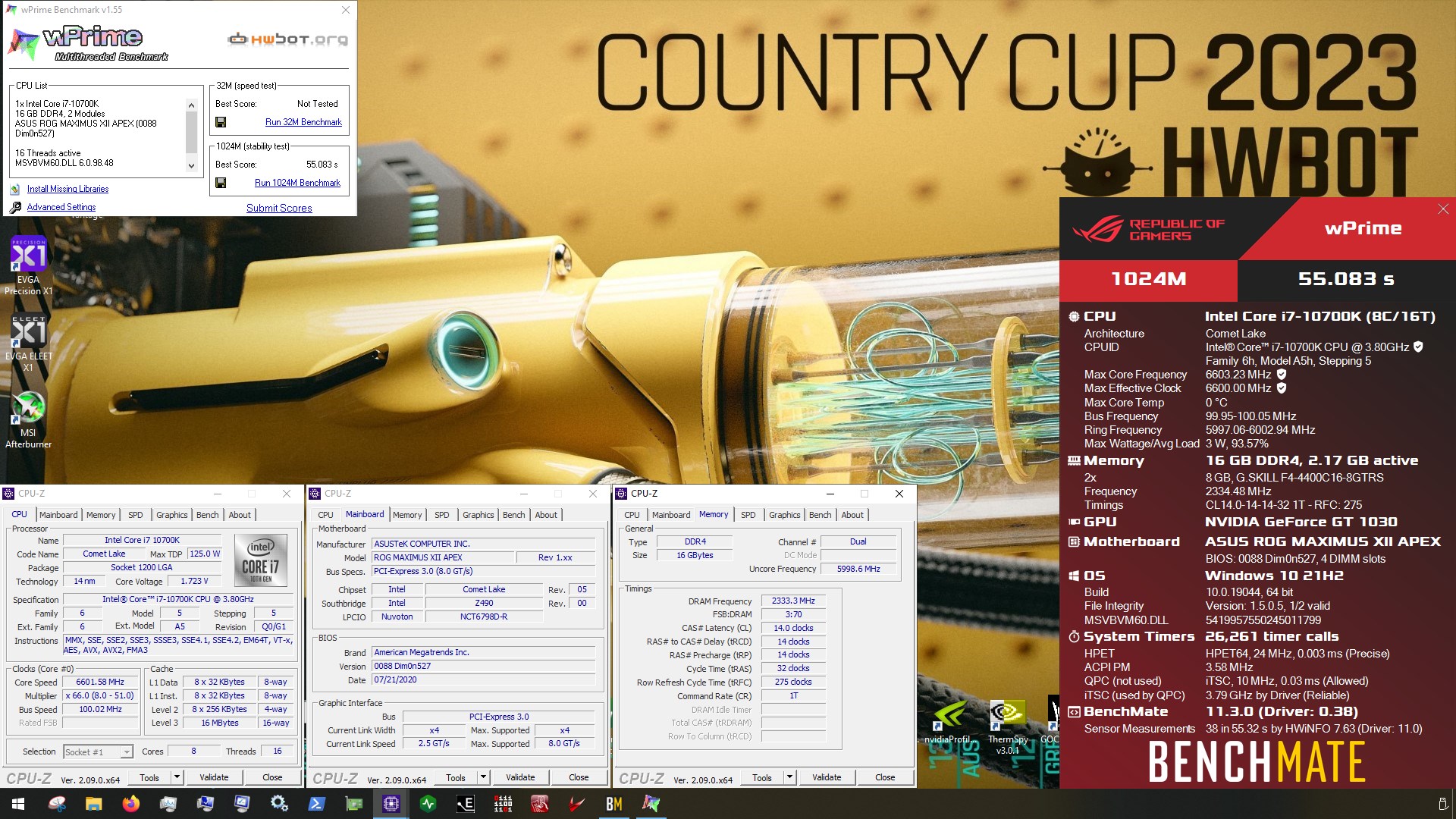Open Firefox from the taskbar
The width and height of the screenshot is (1456, 819).
tap(130, 804)
